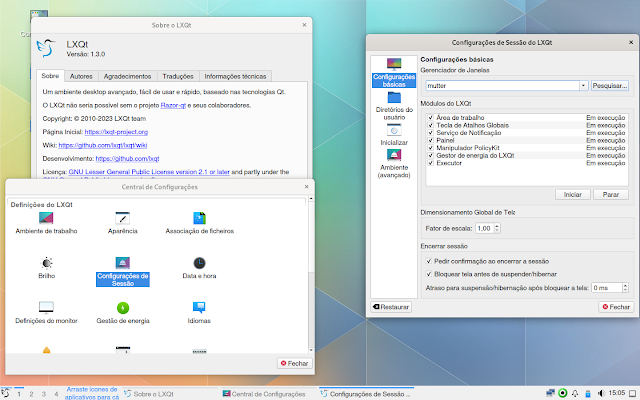Open LXQt main menu on panel
The height and width of the screenshot is (400, 640).
[x=5, y=393]
